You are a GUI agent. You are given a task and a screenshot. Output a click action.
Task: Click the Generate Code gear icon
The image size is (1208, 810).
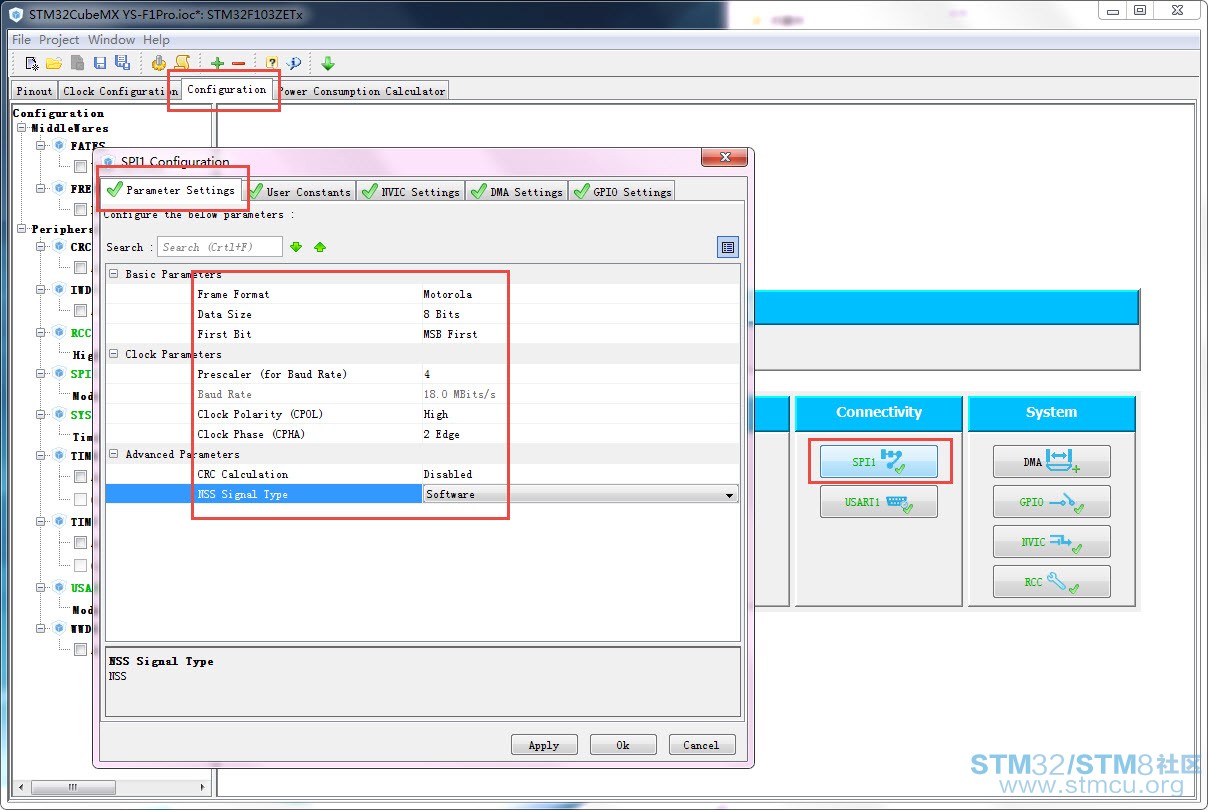click(x=159, y=63)
